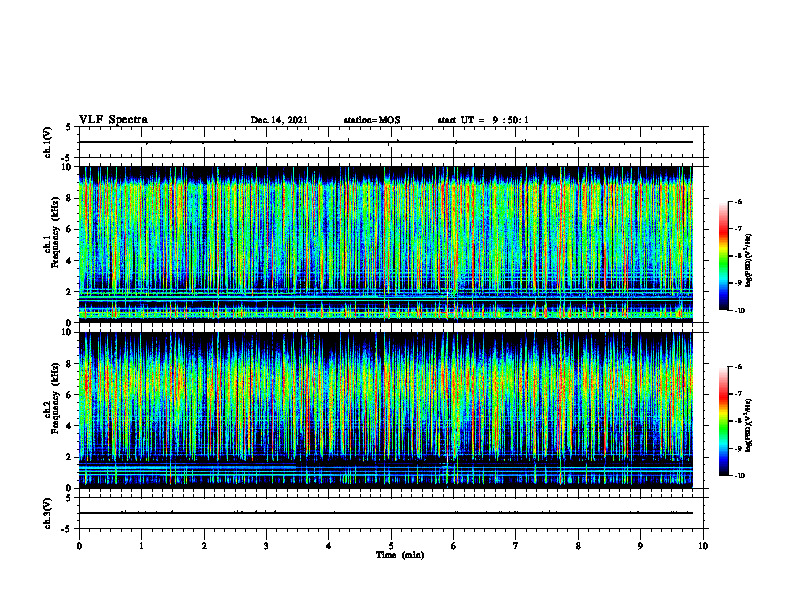This screenshot has width=792, height=612.
Task: Click the ch.1 spectrogram color scale bar
Action: point(723,256)
